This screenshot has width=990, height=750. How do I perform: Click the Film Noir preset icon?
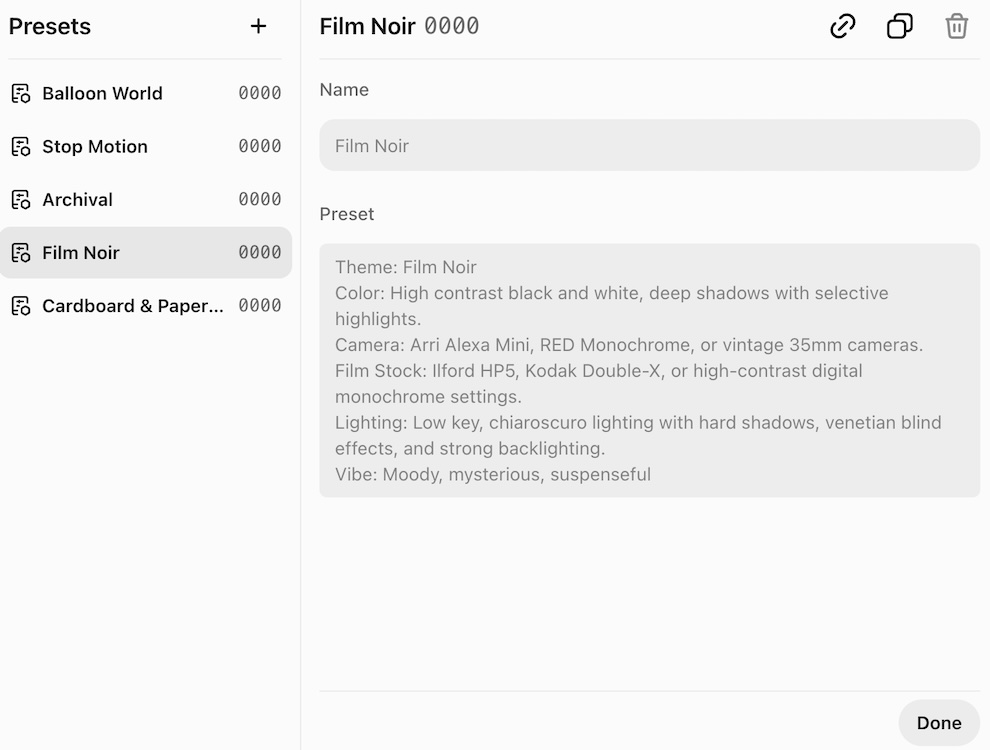pos(20,252)
